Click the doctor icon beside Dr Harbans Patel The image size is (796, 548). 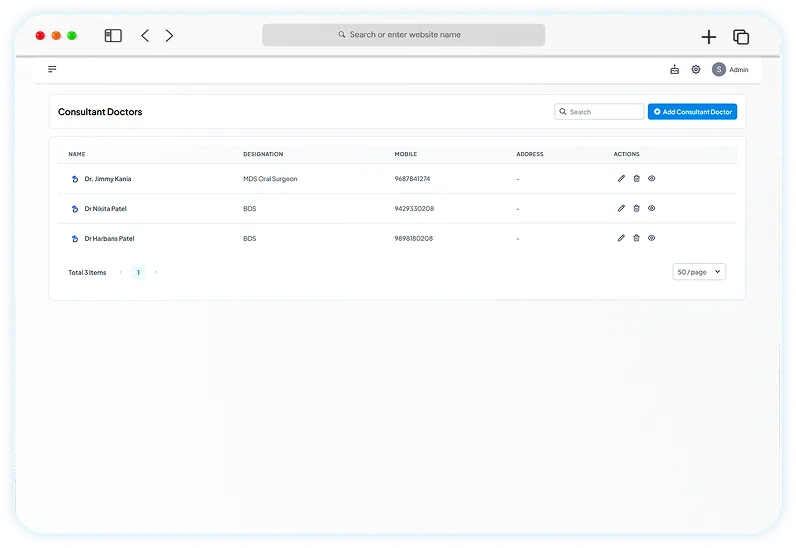tap(75, 239)
